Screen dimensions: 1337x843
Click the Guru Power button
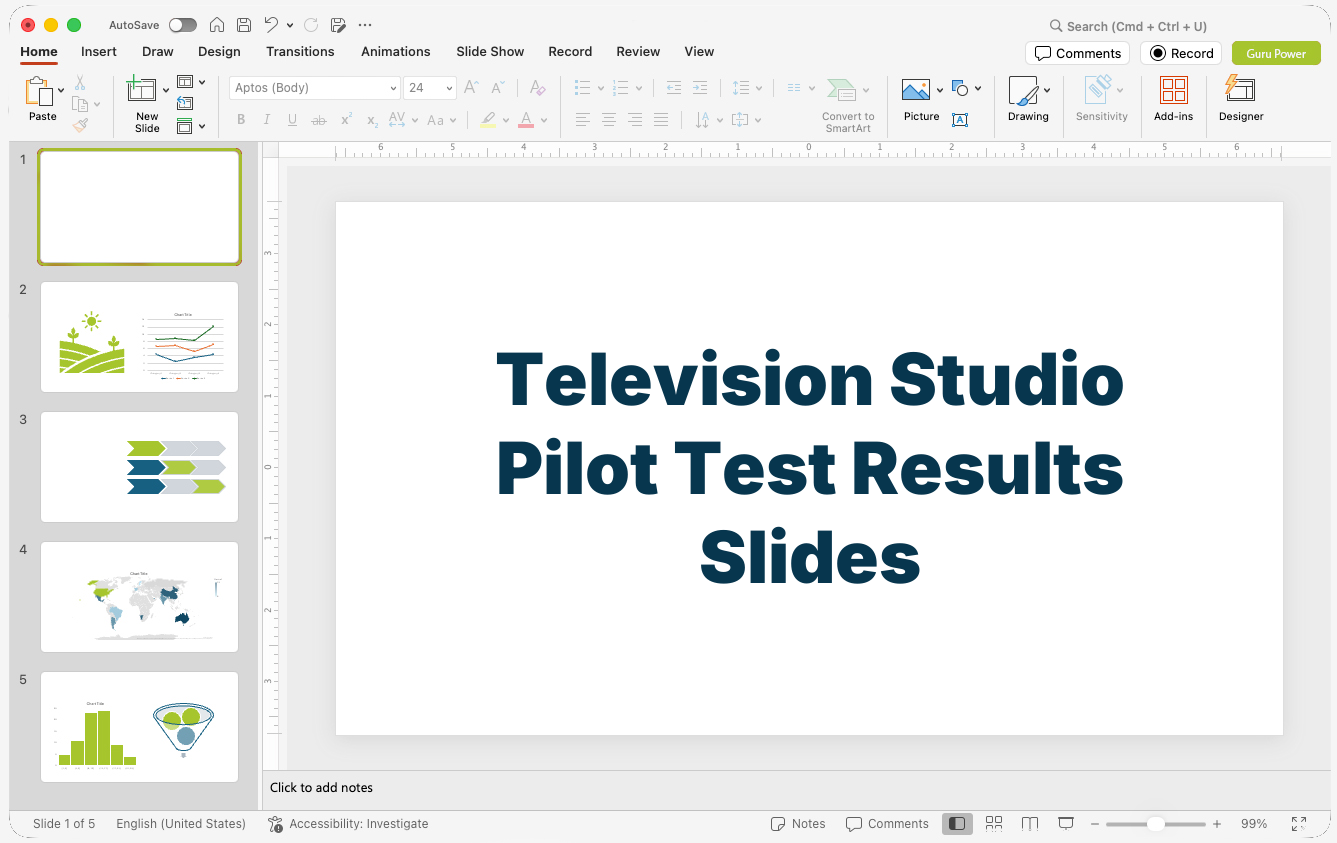1276,53
